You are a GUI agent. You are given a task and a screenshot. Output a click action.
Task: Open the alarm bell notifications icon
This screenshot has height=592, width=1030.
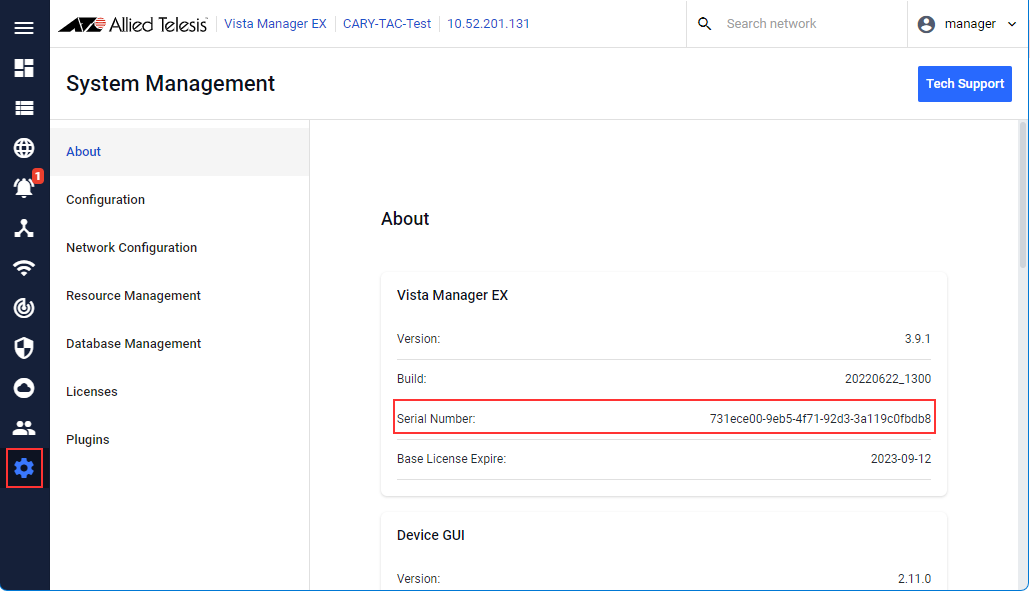click(x=24, y=188)
